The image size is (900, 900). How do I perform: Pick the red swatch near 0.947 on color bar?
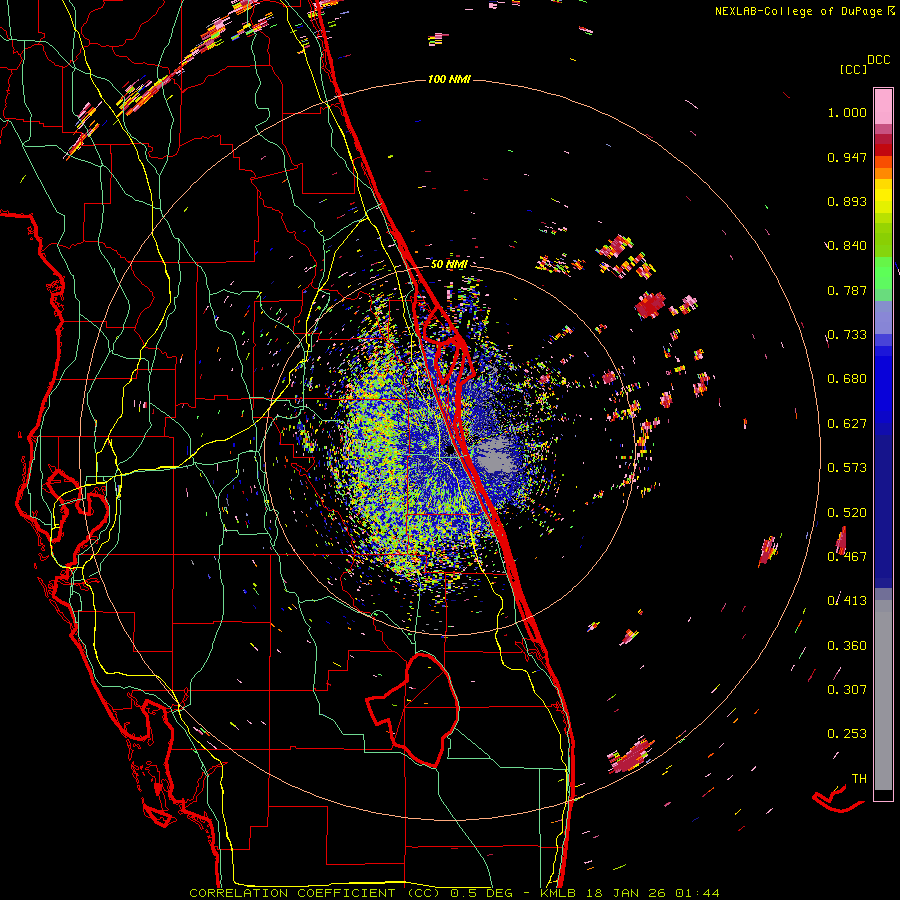(883, 150)
